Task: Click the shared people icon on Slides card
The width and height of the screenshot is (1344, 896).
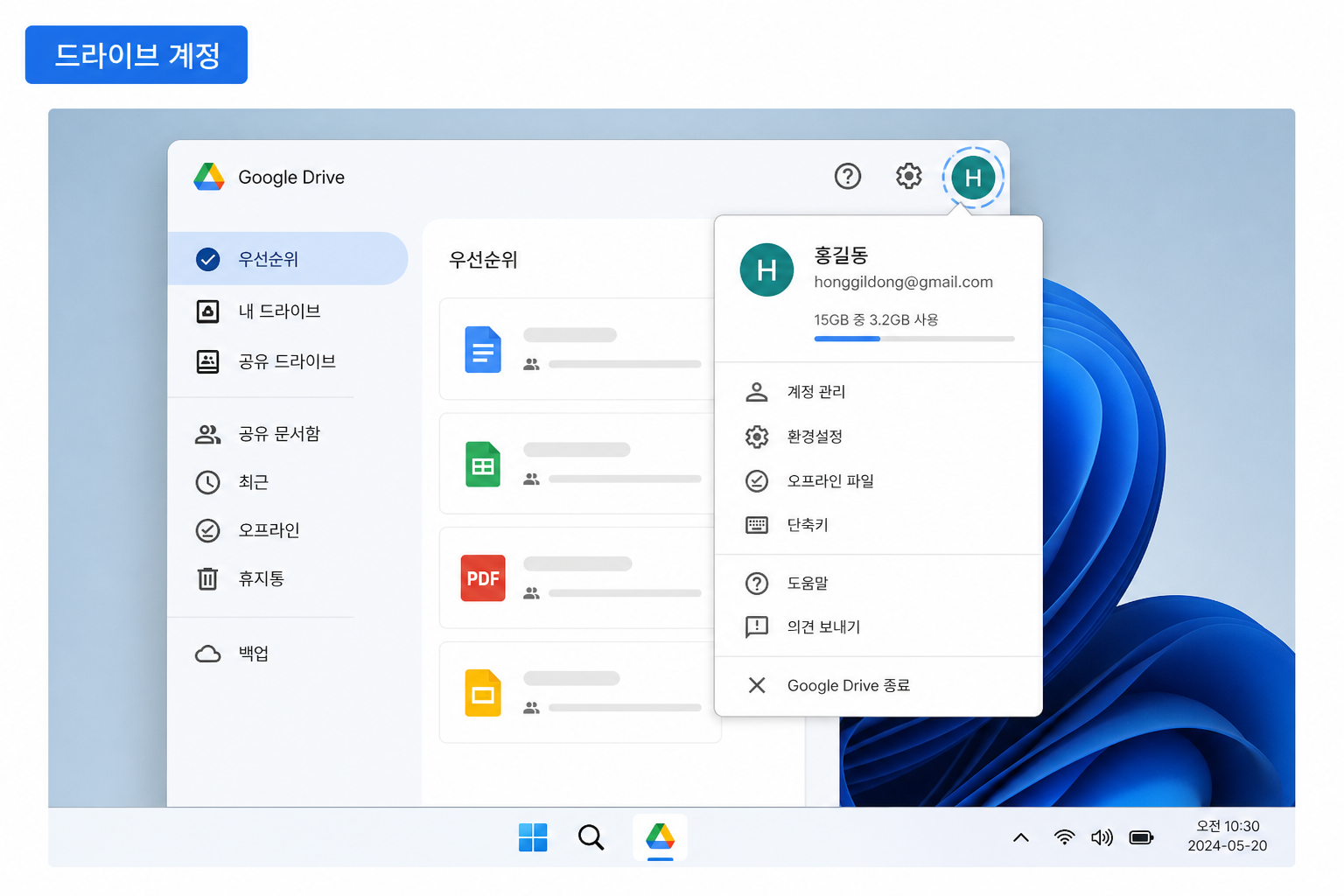Action: coord(531,708)
